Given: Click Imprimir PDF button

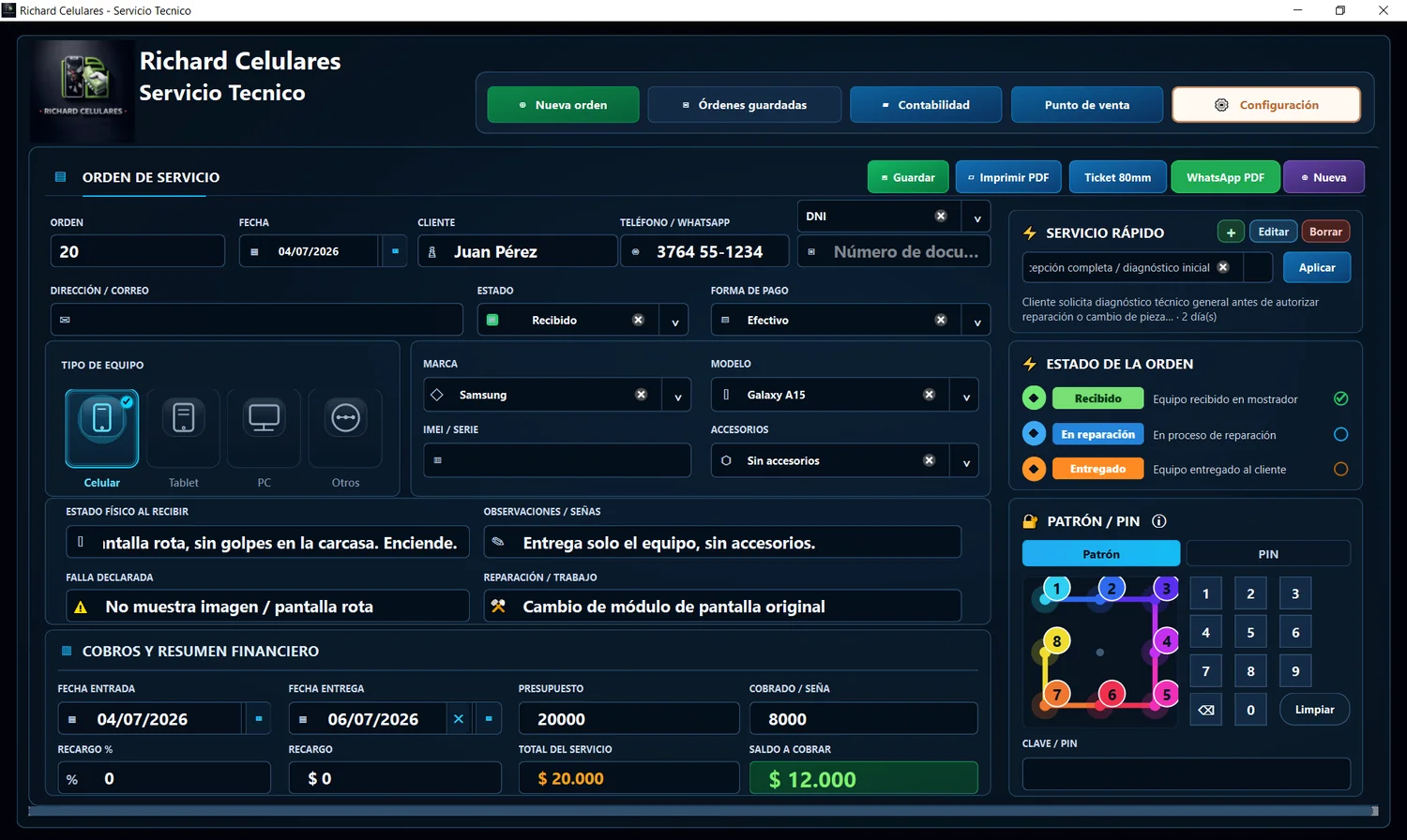Looking at the screenshot, I should coord(1008,177).
